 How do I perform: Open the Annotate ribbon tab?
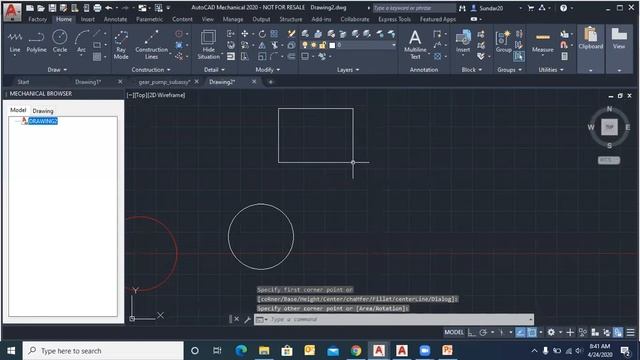pos(116,19)
